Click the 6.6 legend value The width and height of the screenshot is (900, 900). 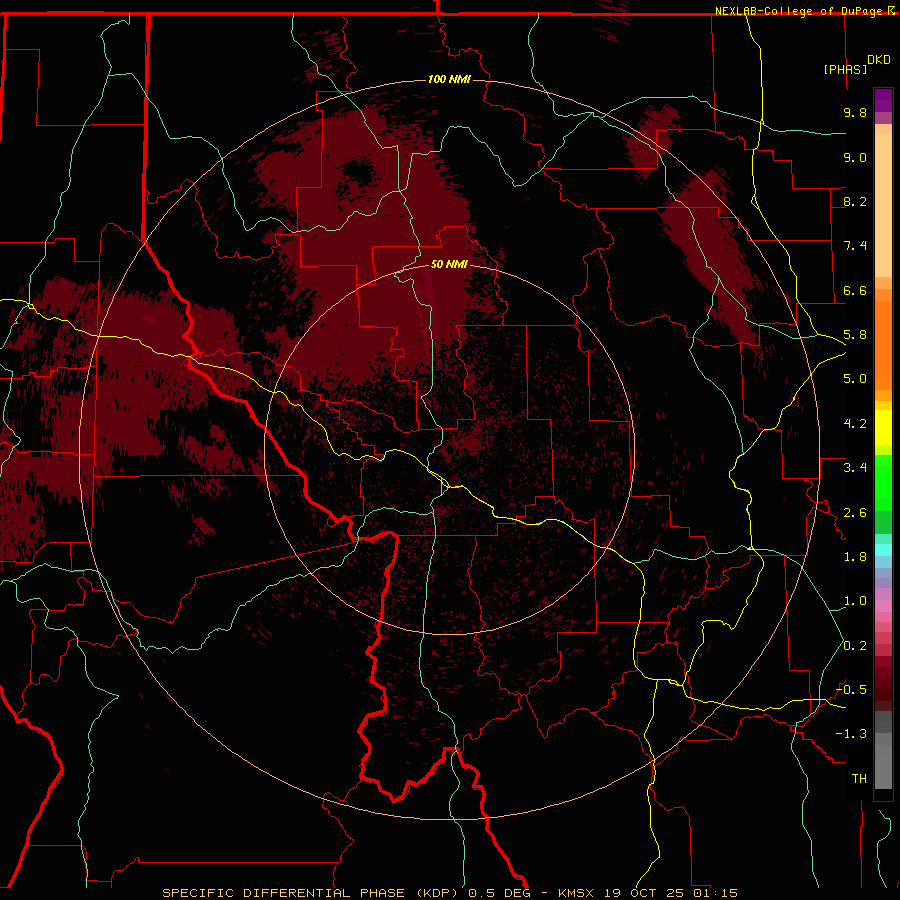855,290
